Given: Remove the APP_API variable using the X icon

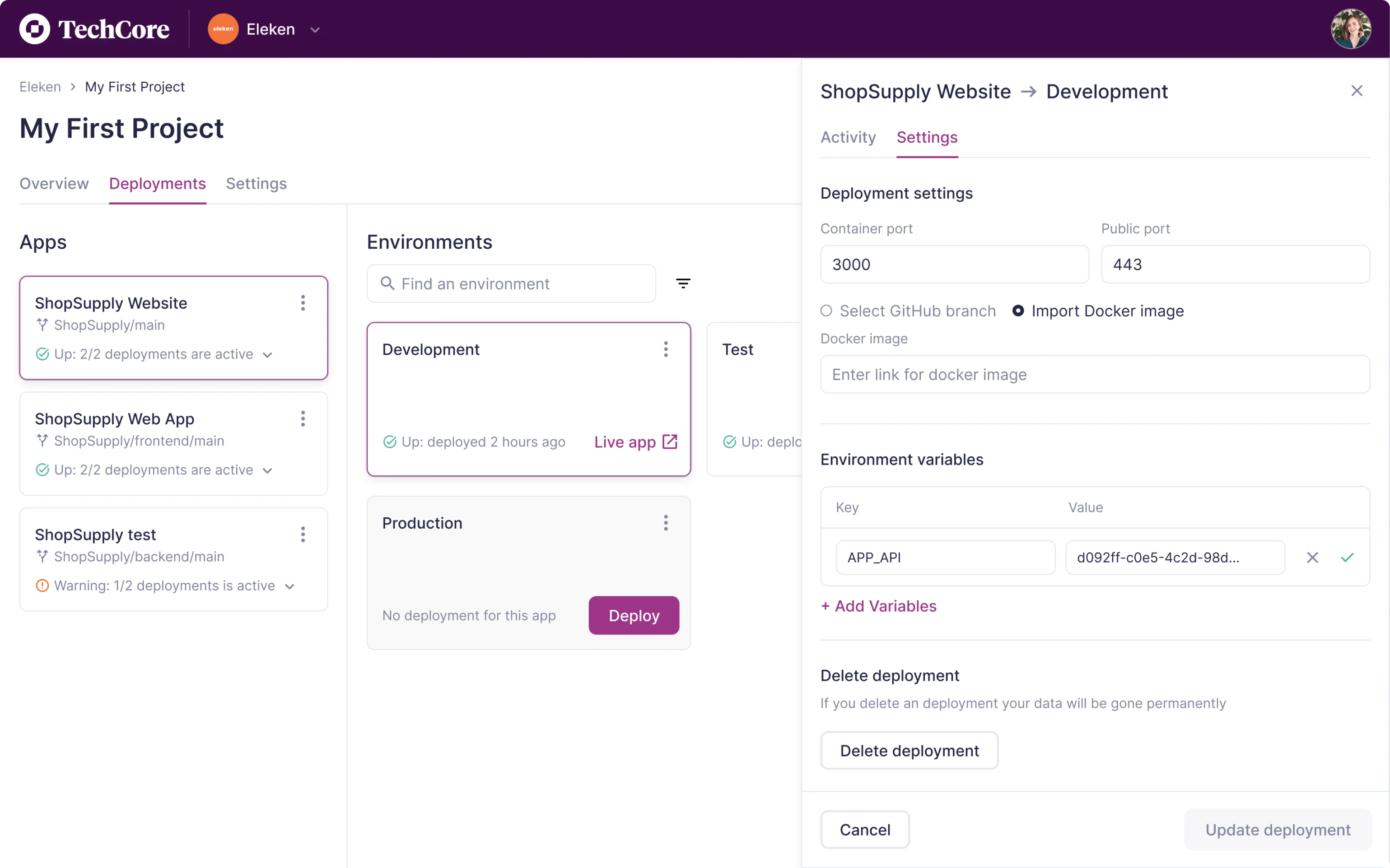Looking at the screenshot, I should point(1312,557).
